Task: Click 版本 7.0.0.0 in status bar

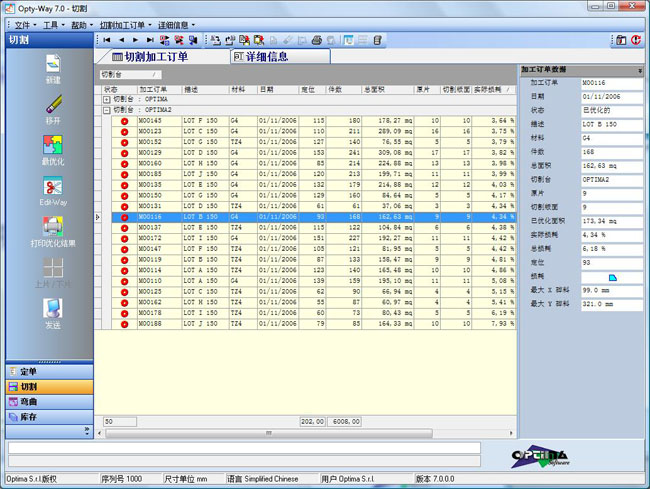Action: (x=435, y=479)
